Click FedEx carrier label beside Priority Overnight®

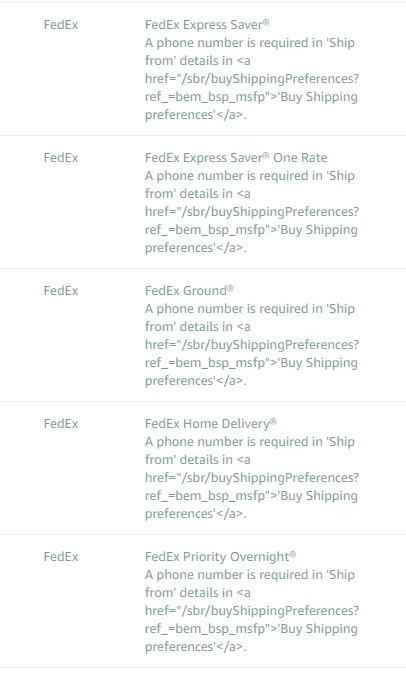click(x=61, y=557)
